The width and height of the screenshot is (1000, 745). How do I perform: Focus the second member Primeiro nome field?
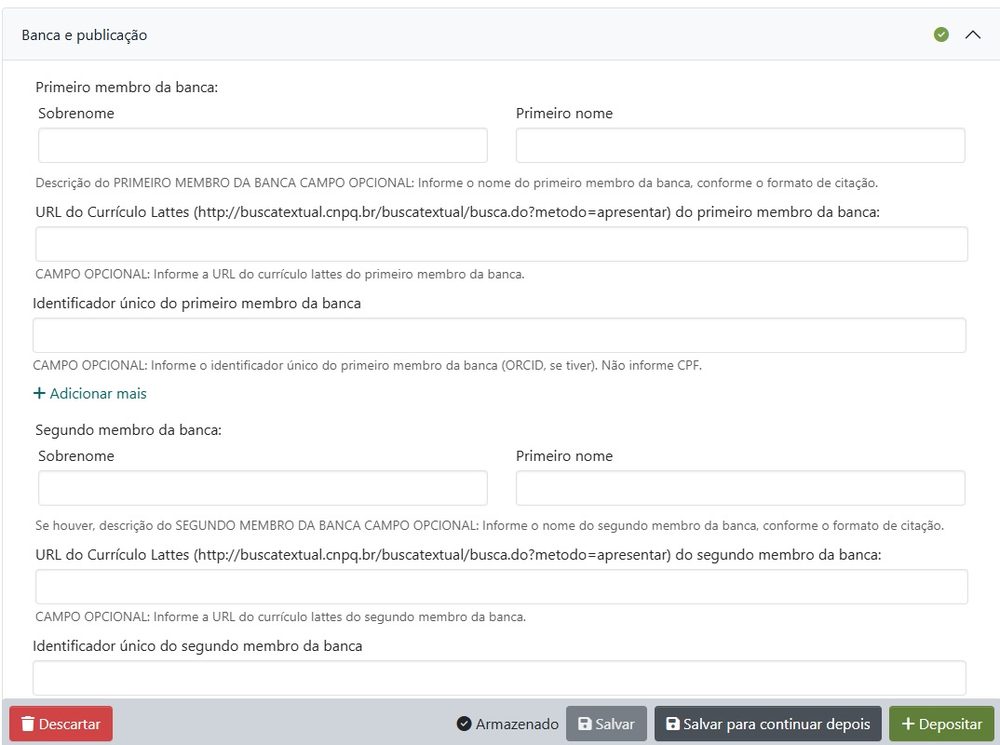coord(740,488)
